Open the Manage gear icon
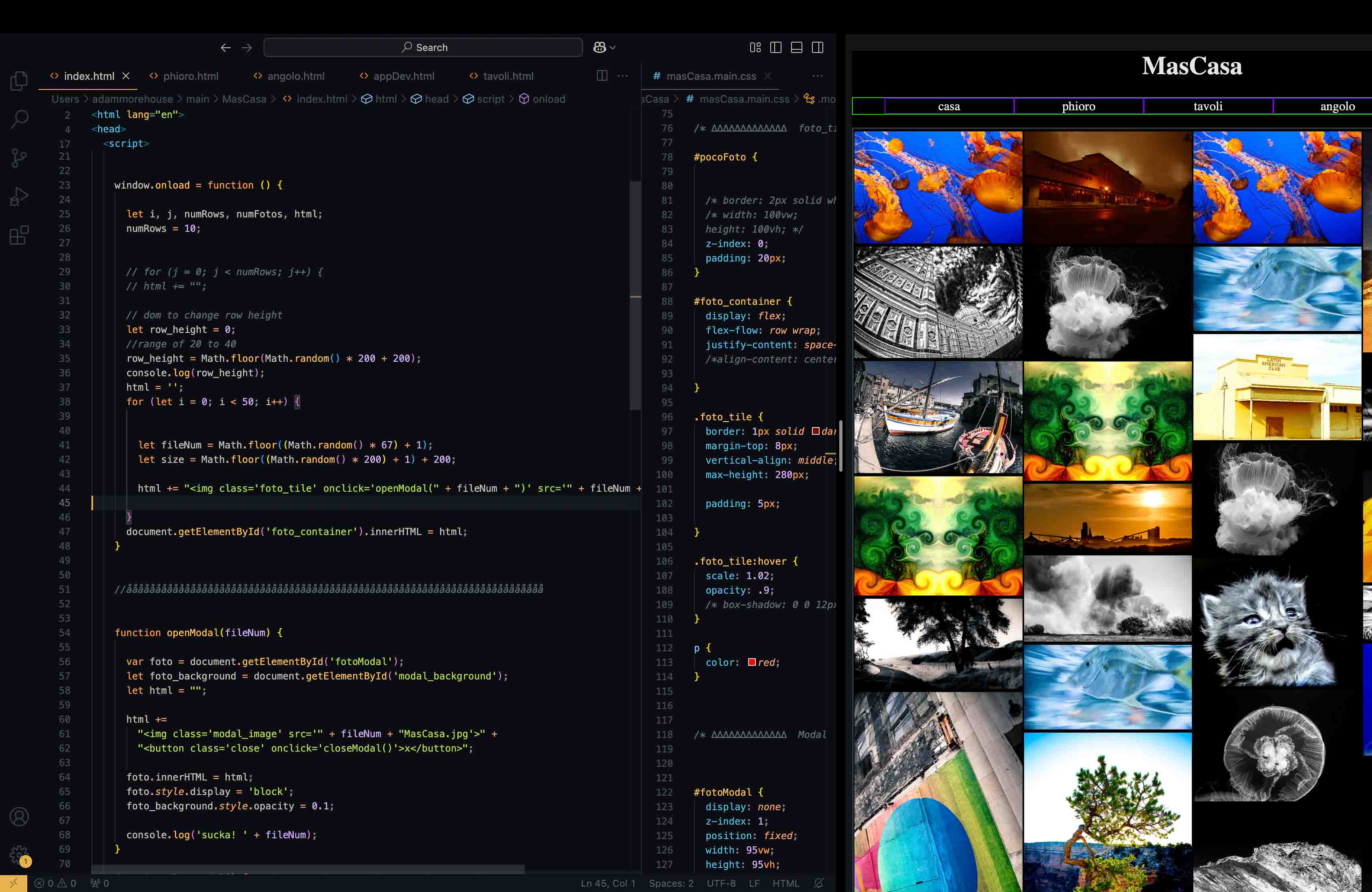This screenshot has width=1372, height=892. tap(19, 855)
